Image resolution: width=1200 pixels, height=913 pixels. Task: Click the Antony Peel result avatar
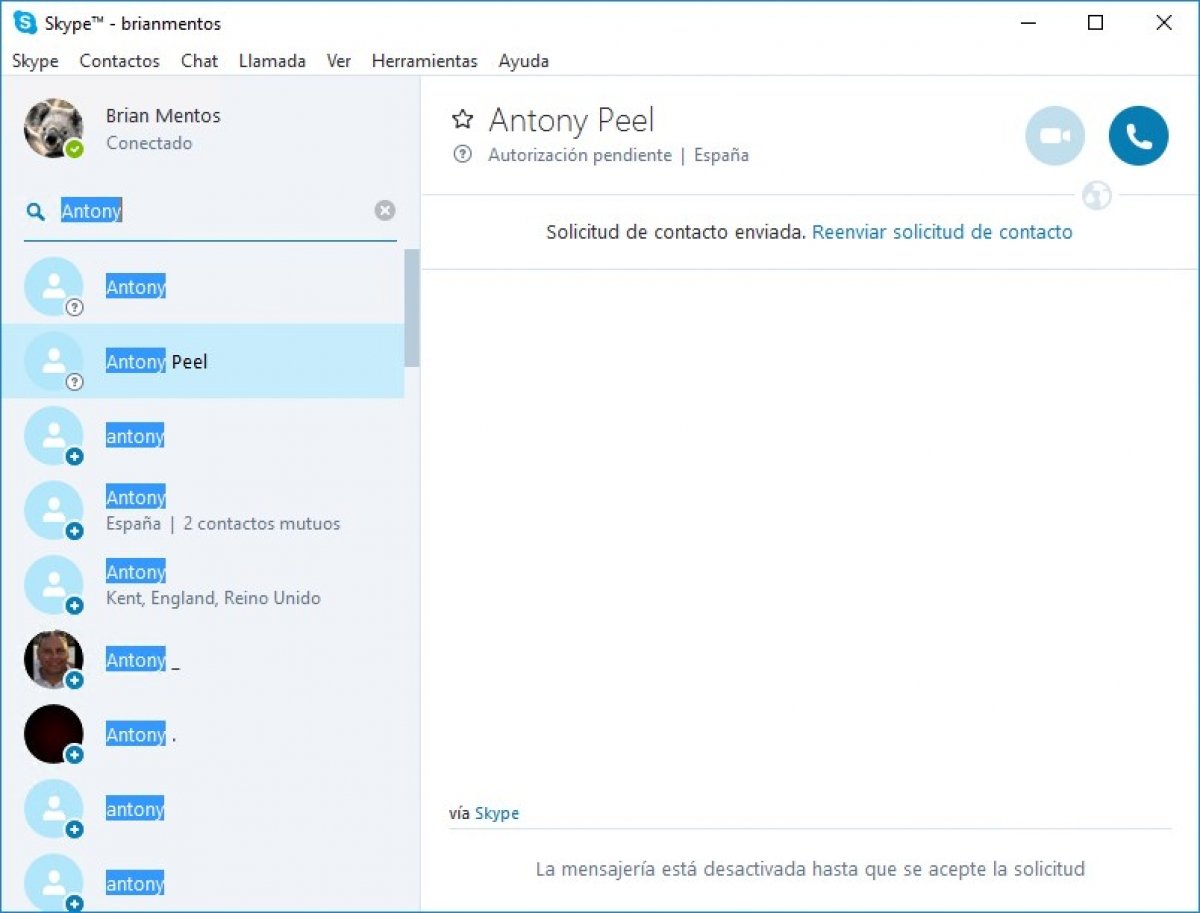point(53,361)
